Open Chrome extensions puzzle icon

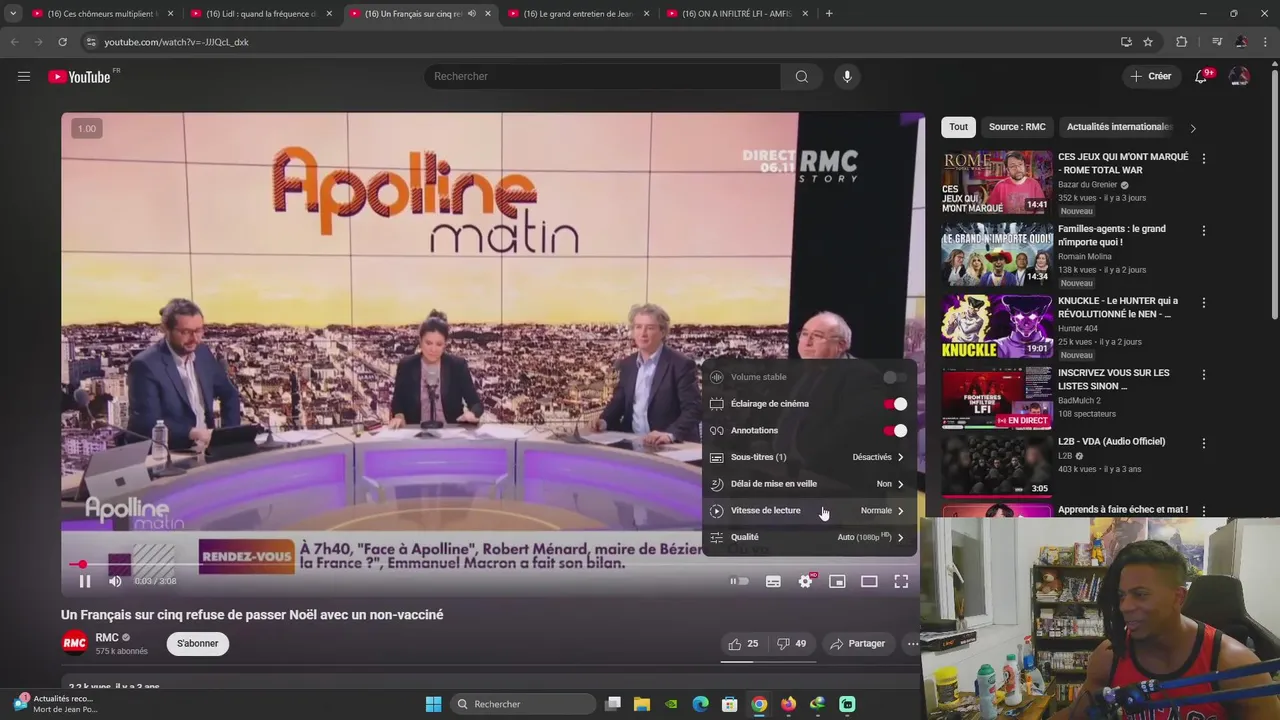[x=1181, y=42]
